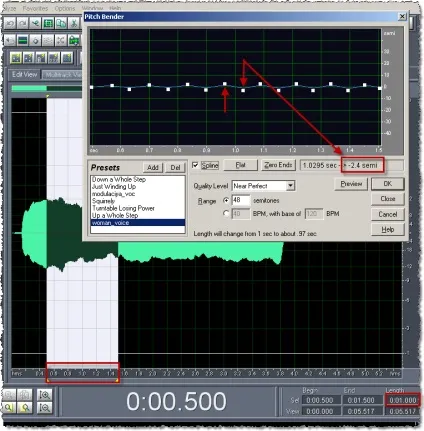
Task: Click the Close button in Pitch Bender
Action: 388,199
